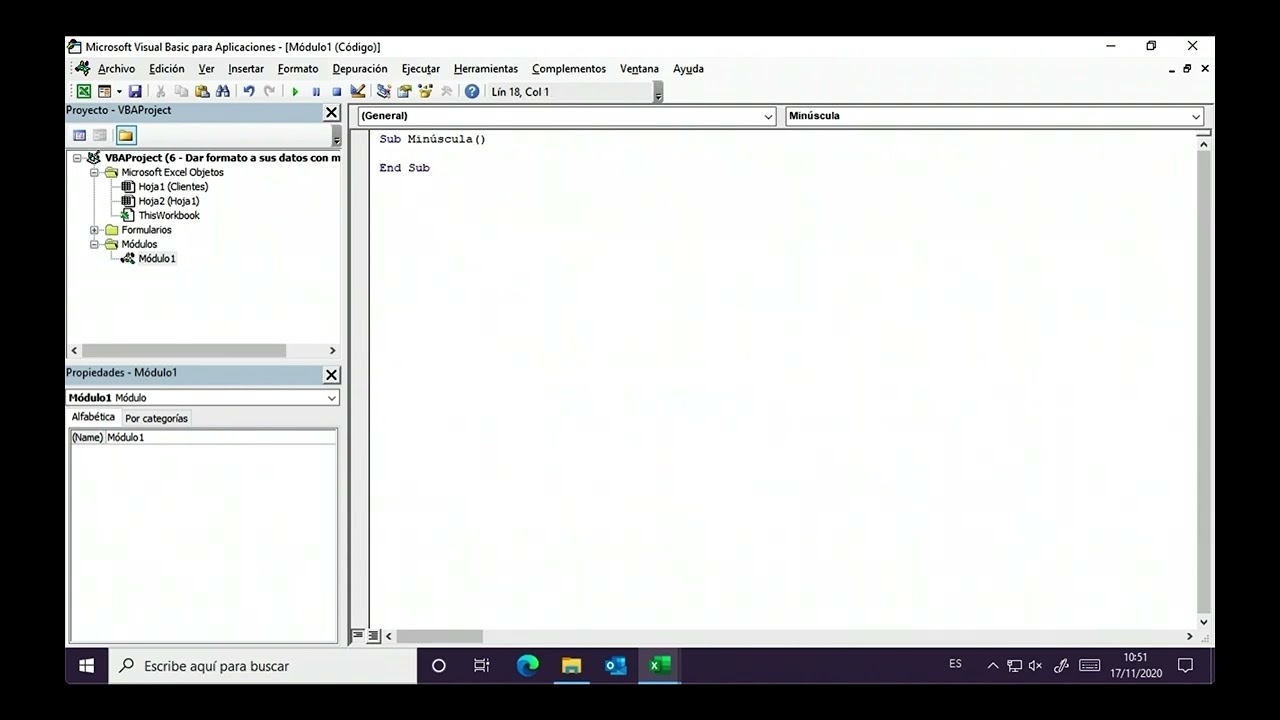1280x720 pixels.
Task: Click the Redo arrow icon
Action: point(269,91)
